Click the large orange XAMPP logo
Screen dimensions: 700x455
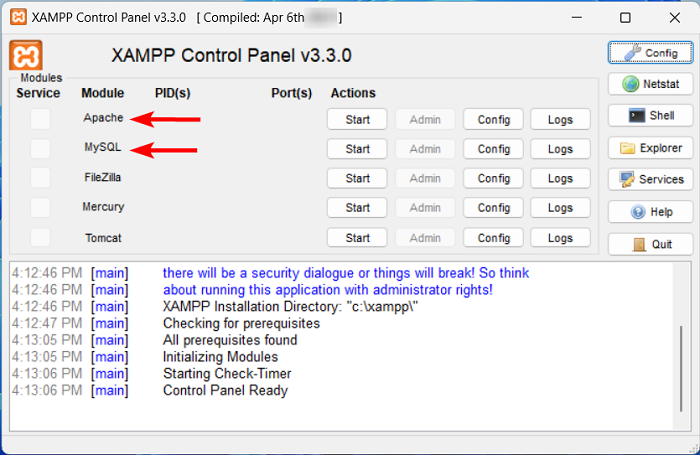tap(26, 55)
